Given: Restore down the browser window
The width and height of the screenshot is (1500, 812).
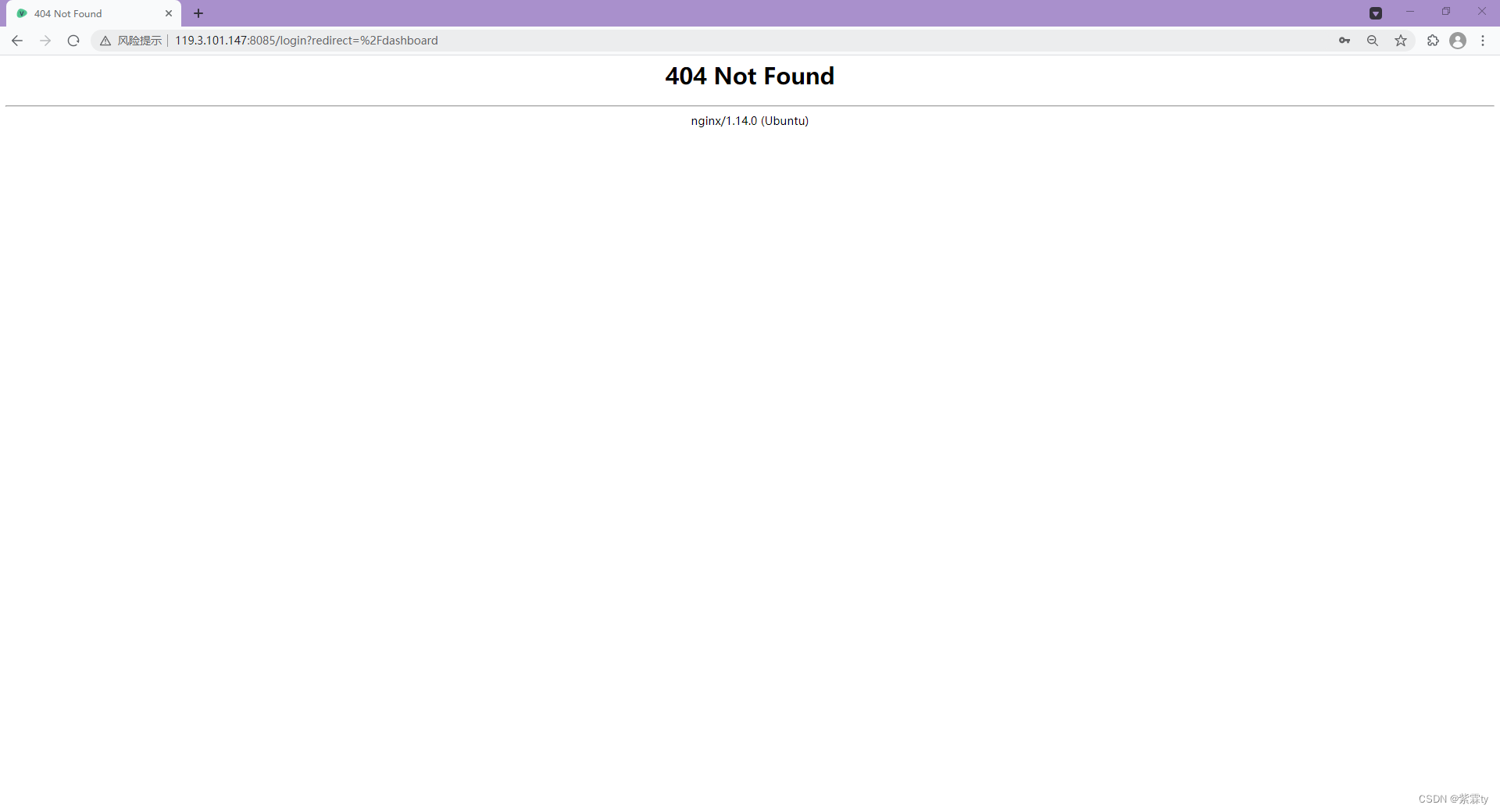Looking at the screenshot, I should coord(1446,12).
